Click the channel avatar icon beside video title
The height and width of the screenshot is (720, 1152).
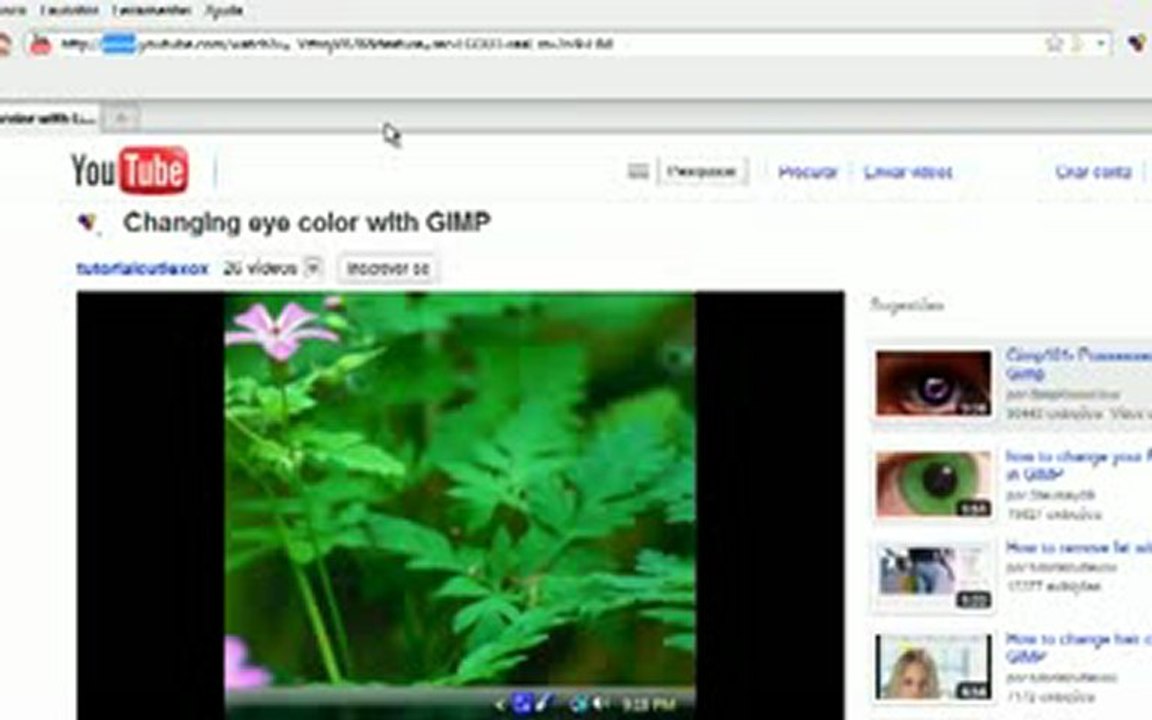pos(87,222)
